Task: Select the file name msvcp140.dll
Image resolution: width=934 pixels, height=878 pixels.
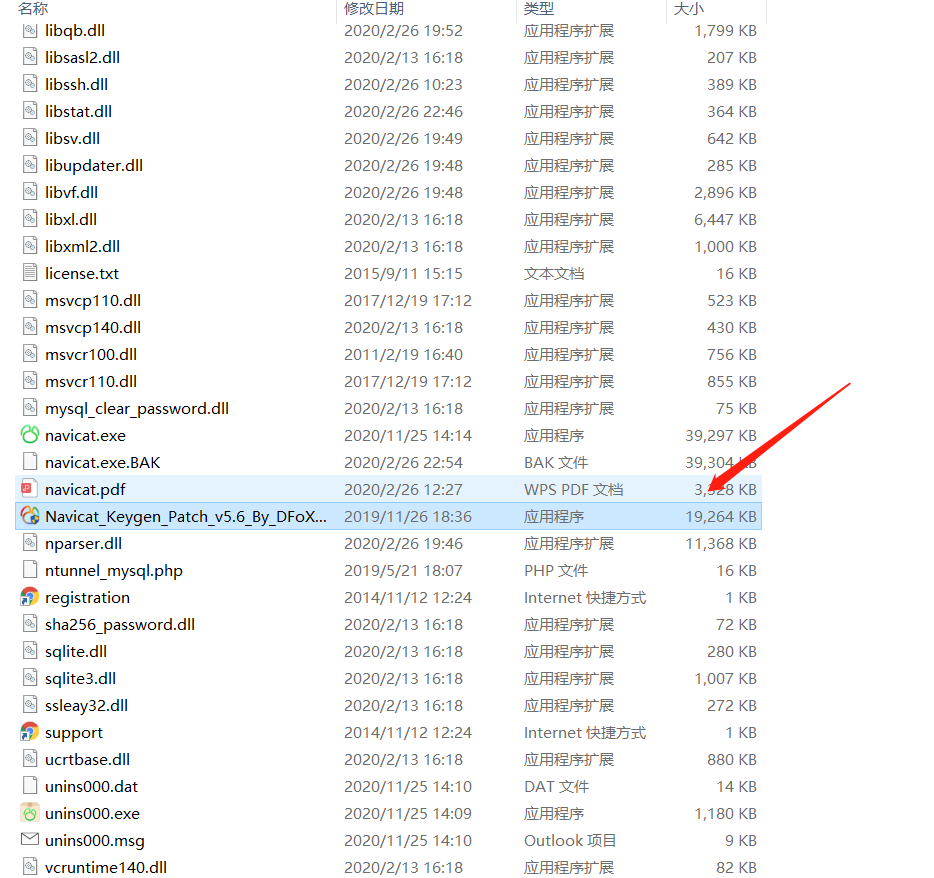Action: pos(93,328)
